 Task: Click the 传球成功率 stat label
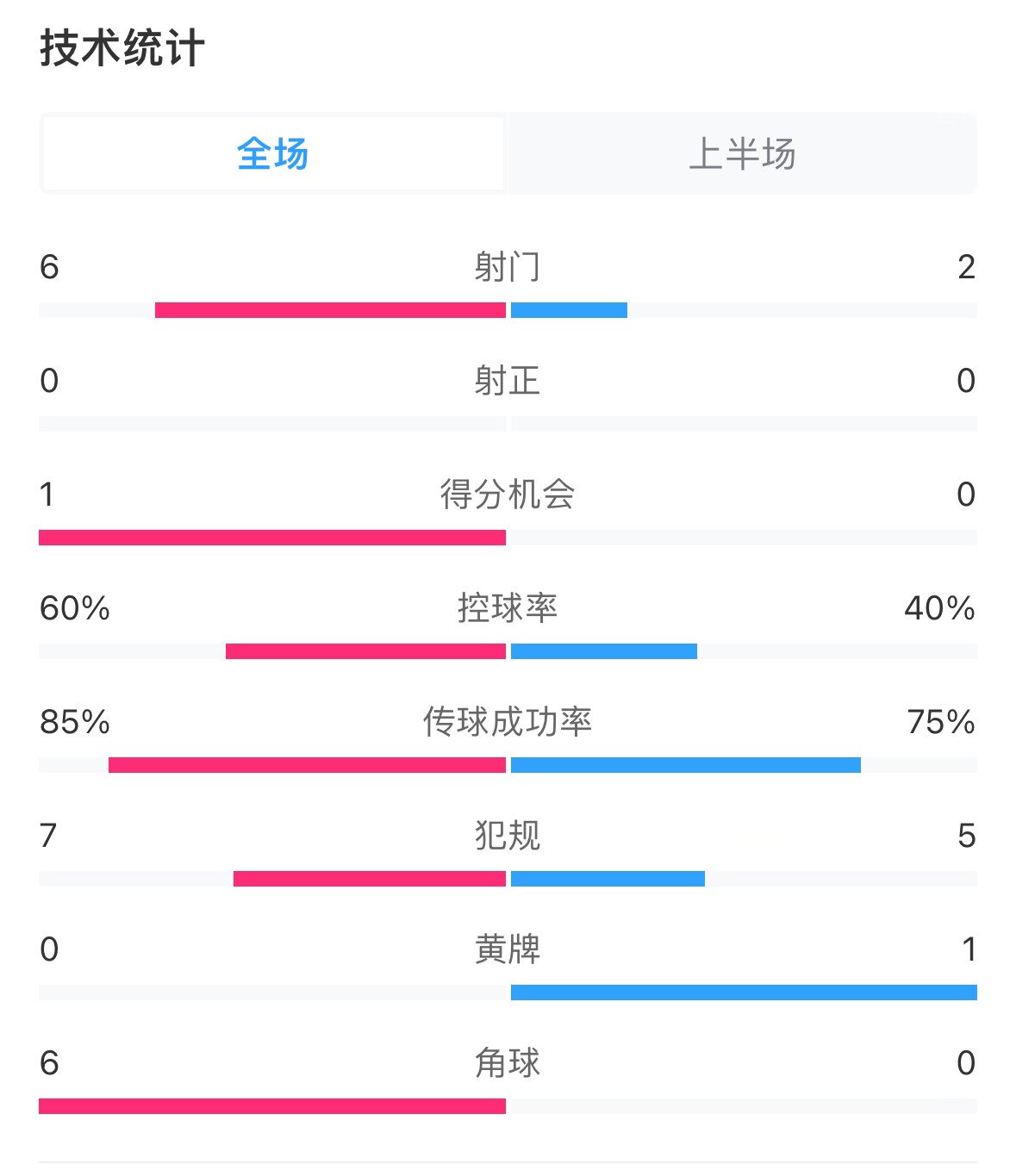coord(508,724)
